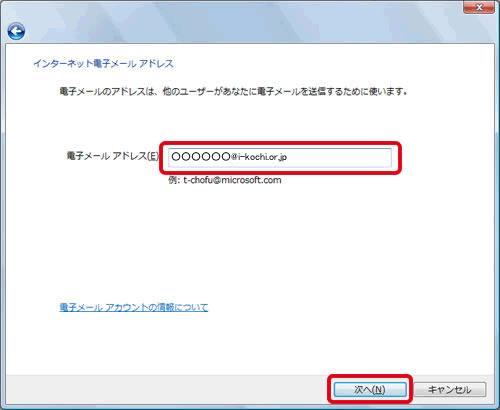Open the 電子メール アカウントの情報について link
The height and width of the screenshot is (410, 500).
pyautogui.click(x=134, y=307)
